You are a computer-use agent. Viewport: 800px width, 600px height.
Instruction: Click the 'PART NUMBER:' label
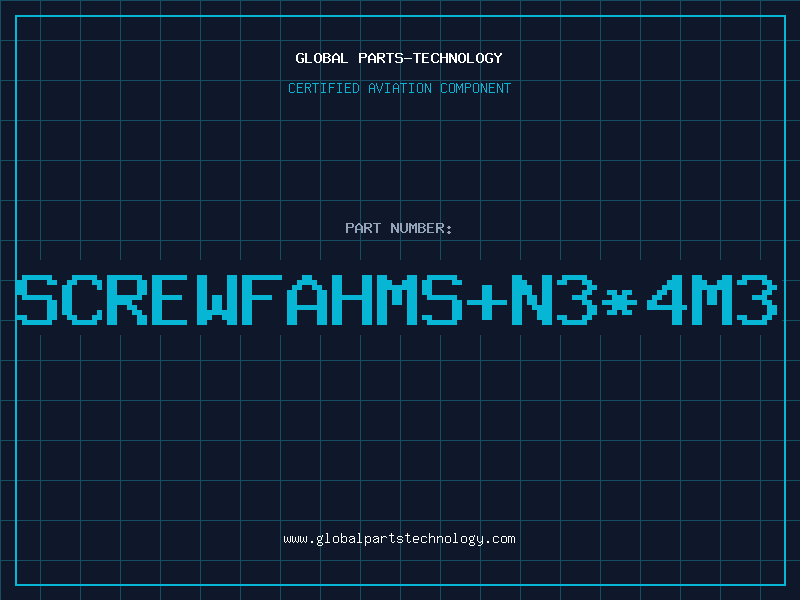399,228
